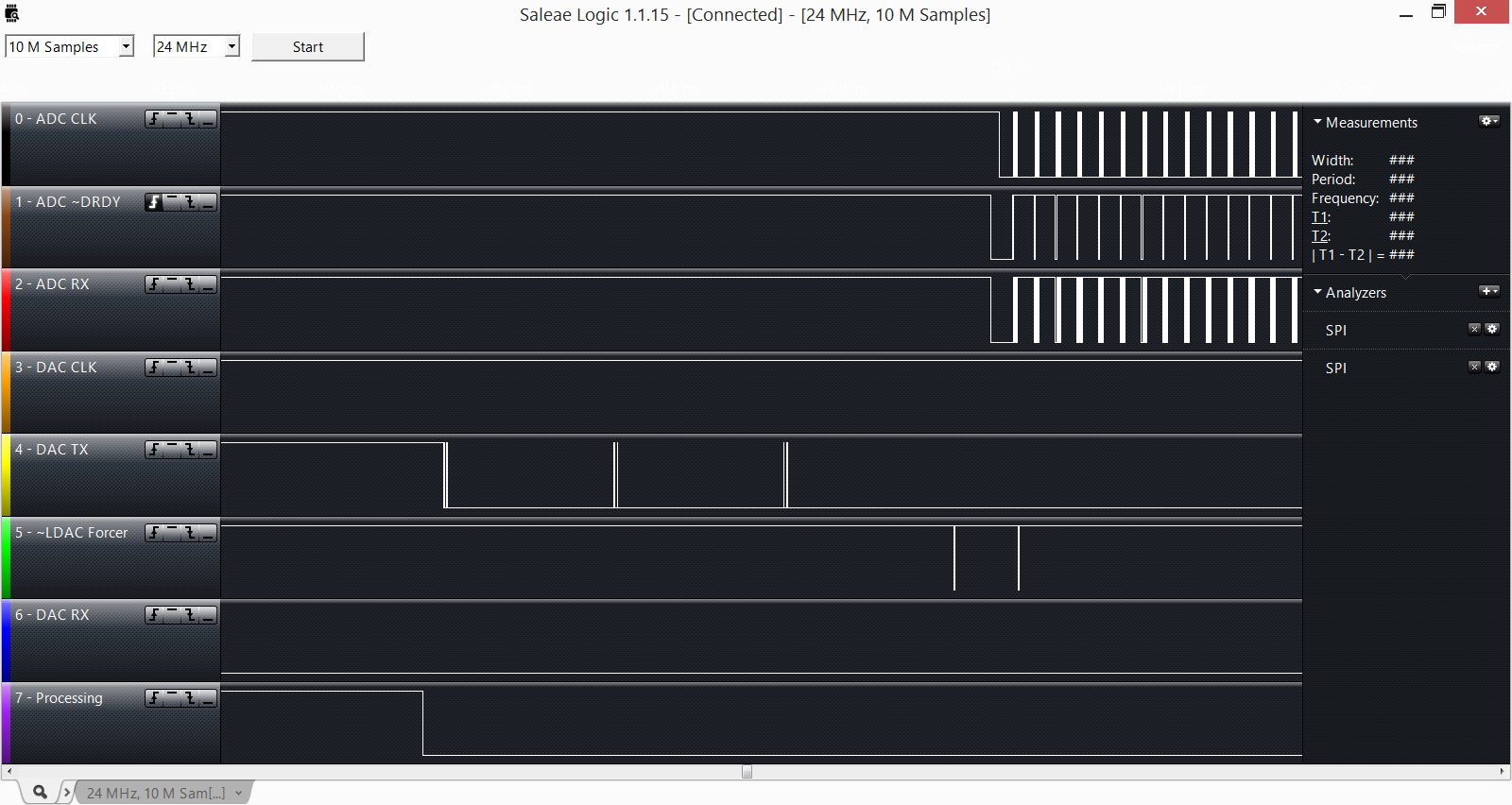This screenshot has height=805, width=1512.
Task: Set falling edge trigger on ADC ~DRDY channel
Action: pyautogui.click(x=190, y=202)
